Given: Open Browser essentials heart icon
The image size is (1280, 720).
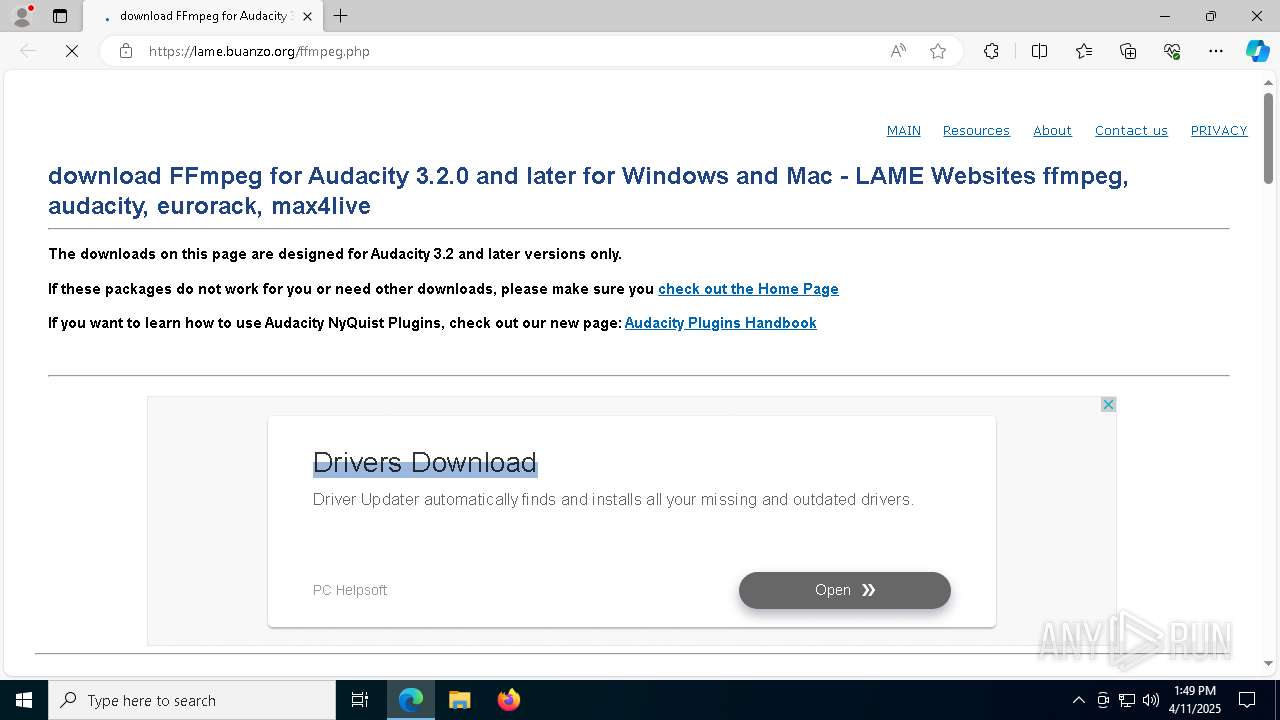Looking at the screenshot, I should [1172, 51].
